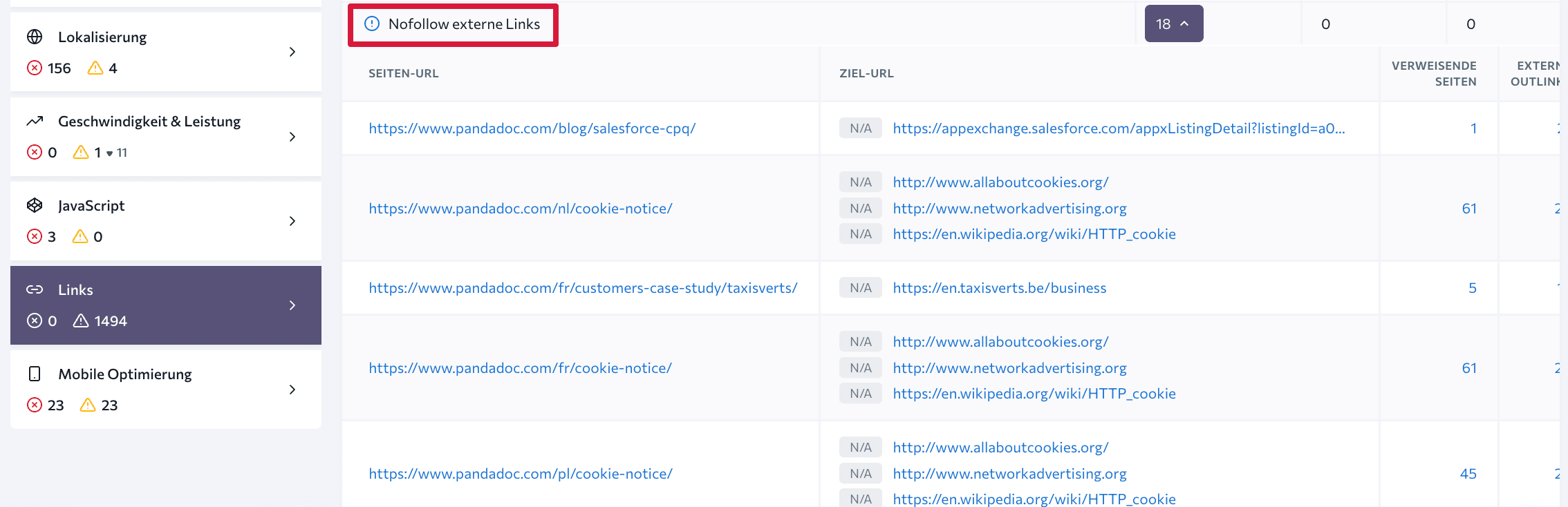Screen dimensions: 1568x507
Task: Click the globe icon next to Lokalisierung
Action: point(35,37)
